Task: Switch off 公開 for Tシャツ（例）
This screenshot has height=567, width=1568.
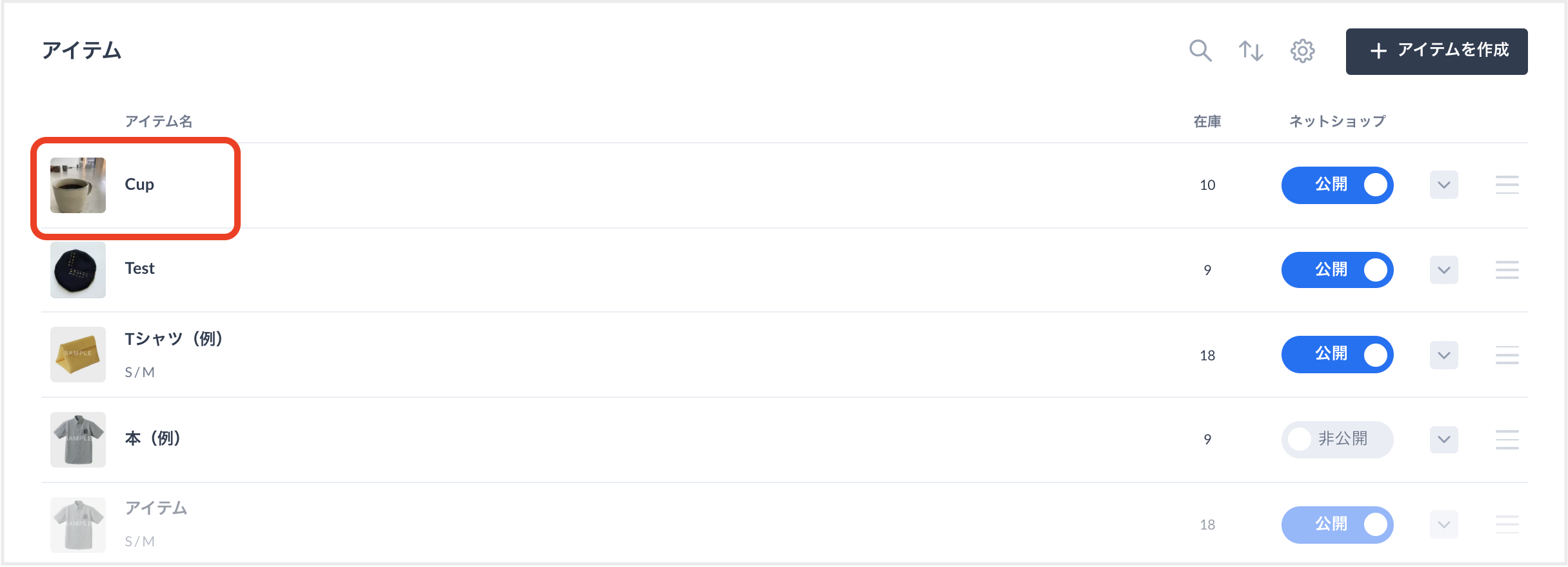Action: (x=1337, y=355)
